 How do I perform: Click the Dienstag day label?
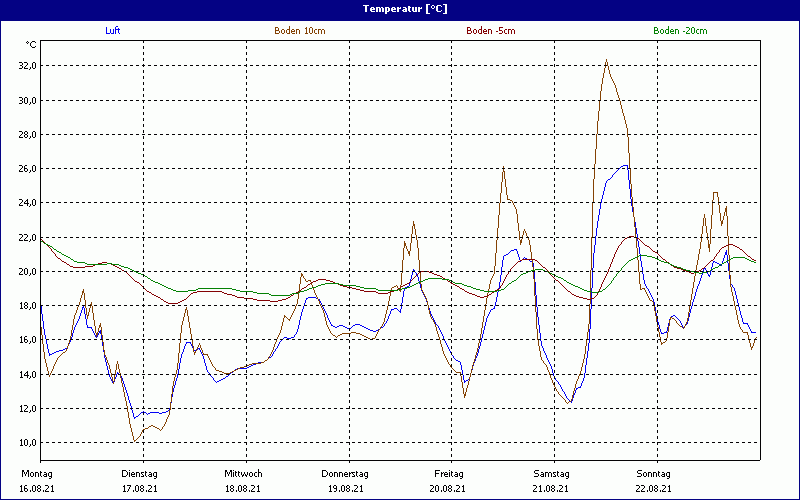click(x=139, y=474)
